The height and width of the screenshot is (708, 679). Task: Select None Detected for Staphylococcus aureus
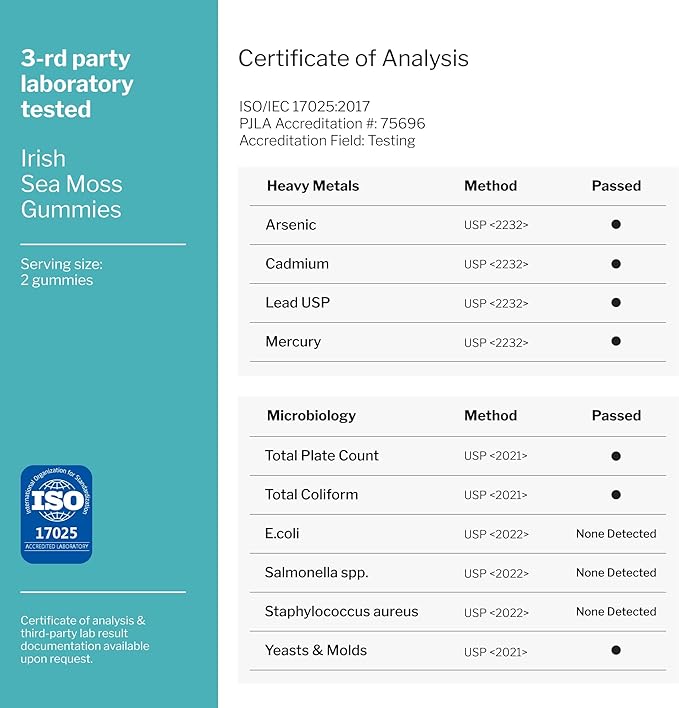tap(616, 612)
